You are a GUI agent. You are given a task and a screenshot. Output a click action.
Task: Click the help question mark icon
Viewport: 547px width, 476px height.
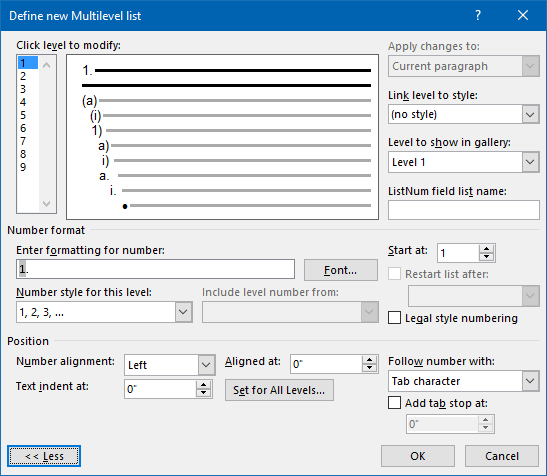[478, 15]
